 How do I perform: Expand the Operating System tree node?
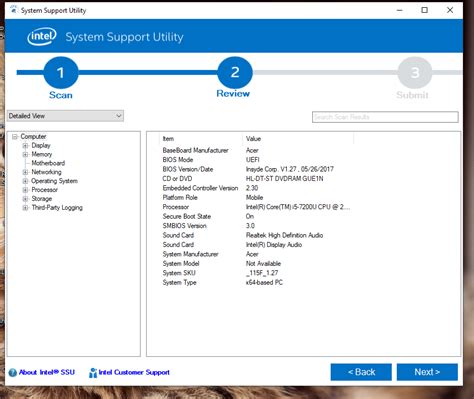(x=25, y=181)
